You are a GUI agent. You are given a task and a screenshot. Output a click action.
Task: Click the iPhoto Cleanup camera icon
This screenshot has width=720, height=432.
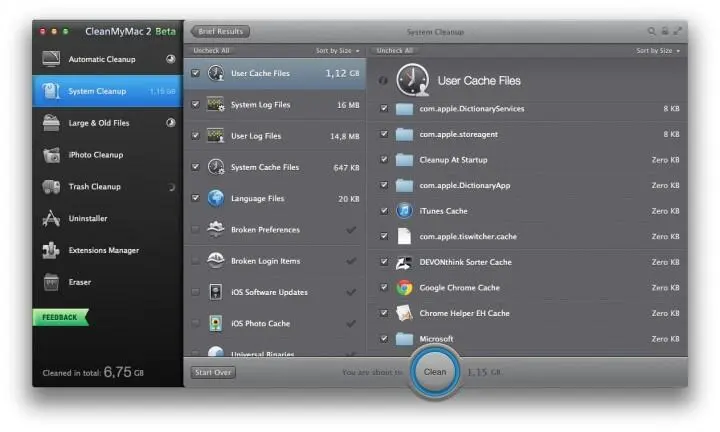coord(51,155)
